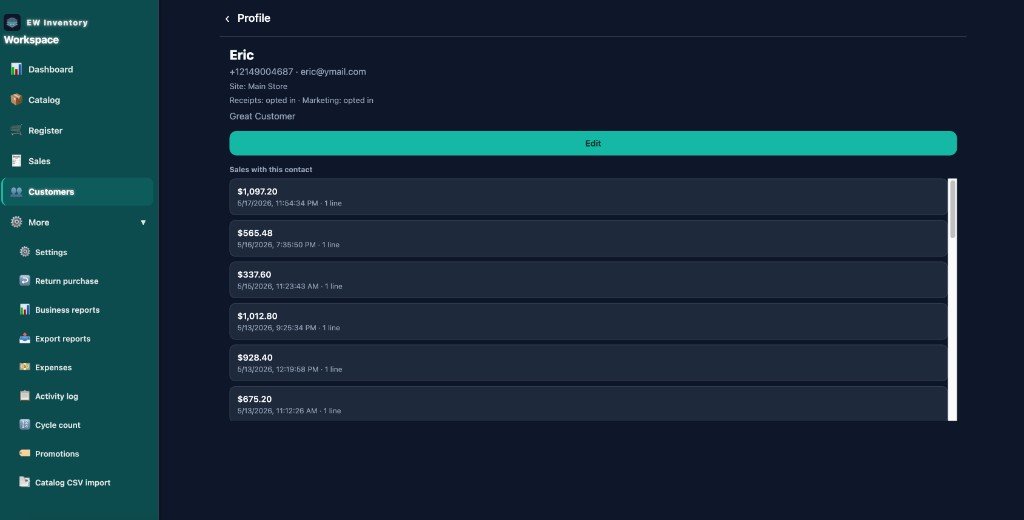Open Return purchase page
Image resolution: width=1024 pixels, height=520 pixels.
82,281
